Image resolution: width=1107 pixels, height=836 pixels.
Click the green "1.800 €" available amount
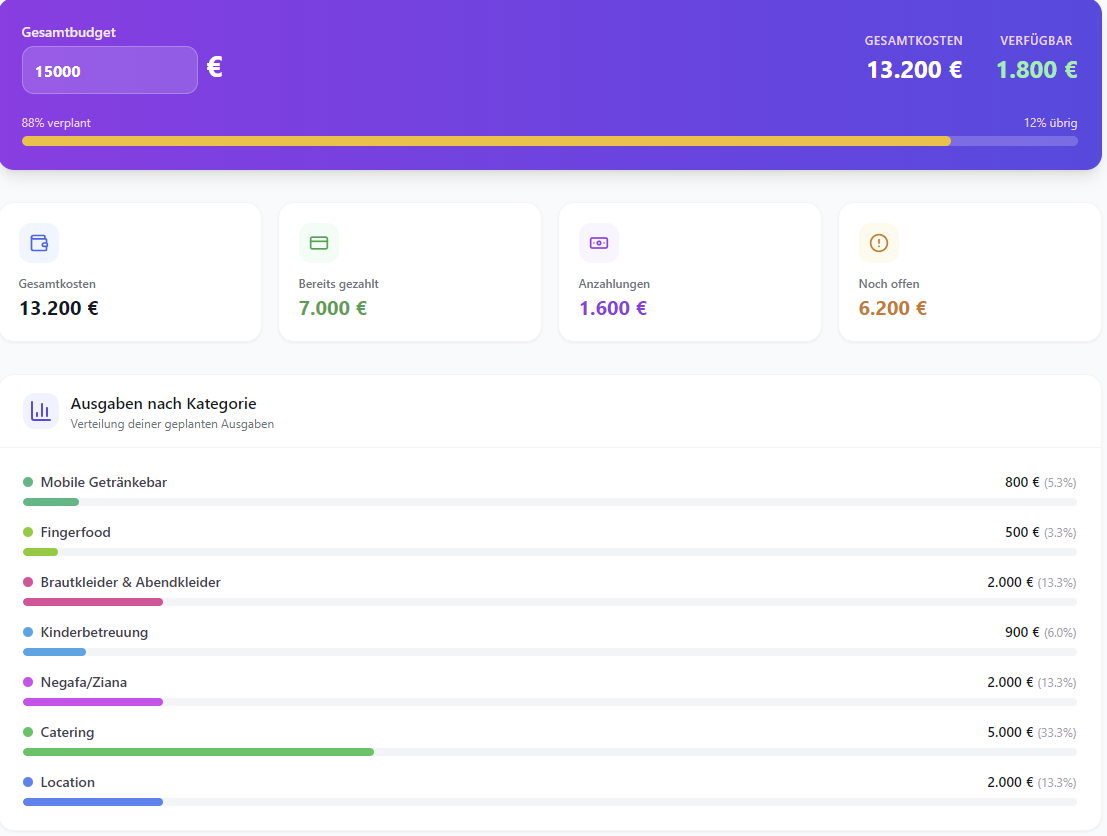point(1036,70)
